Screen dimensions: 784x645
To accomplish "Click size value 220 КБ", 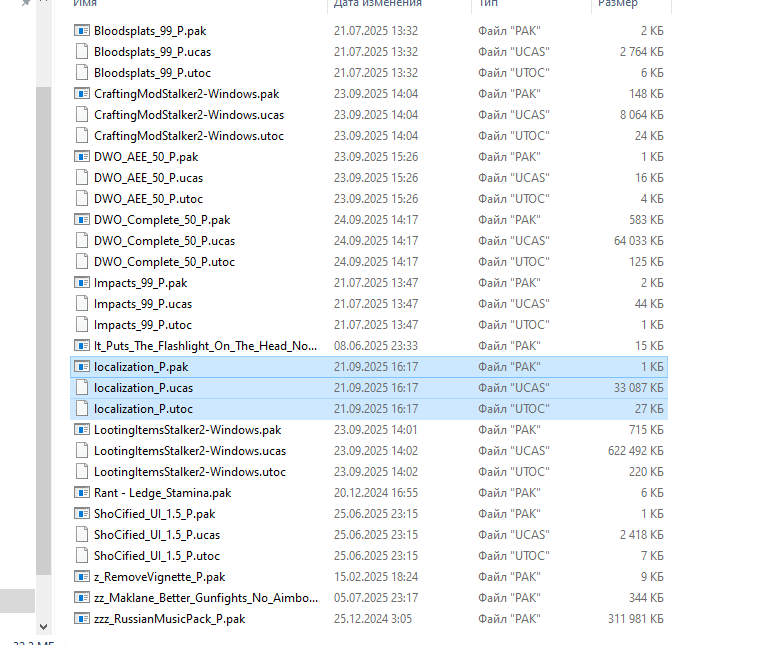I will pos(646,472).
